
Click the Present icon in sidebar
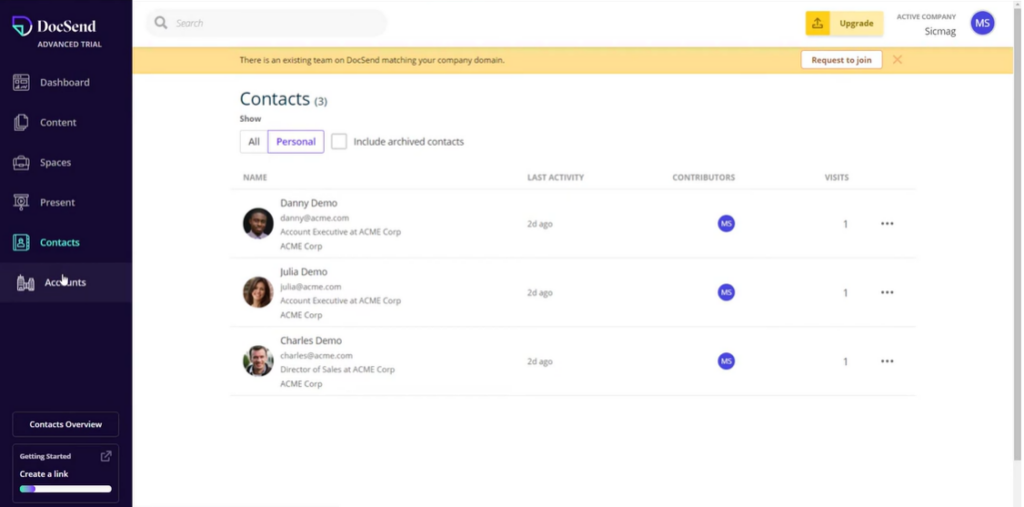pos(21,202)
